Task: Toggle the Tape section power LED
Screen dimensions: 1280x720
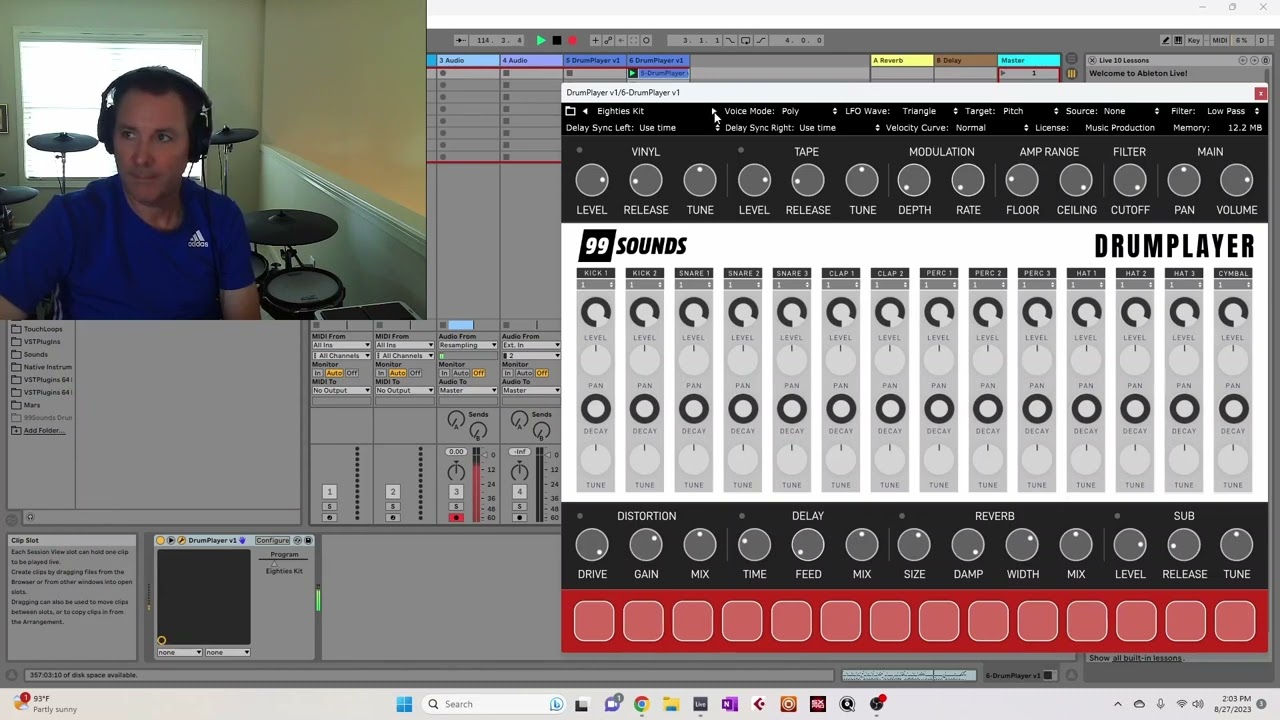Action: (x=740, y=151)
